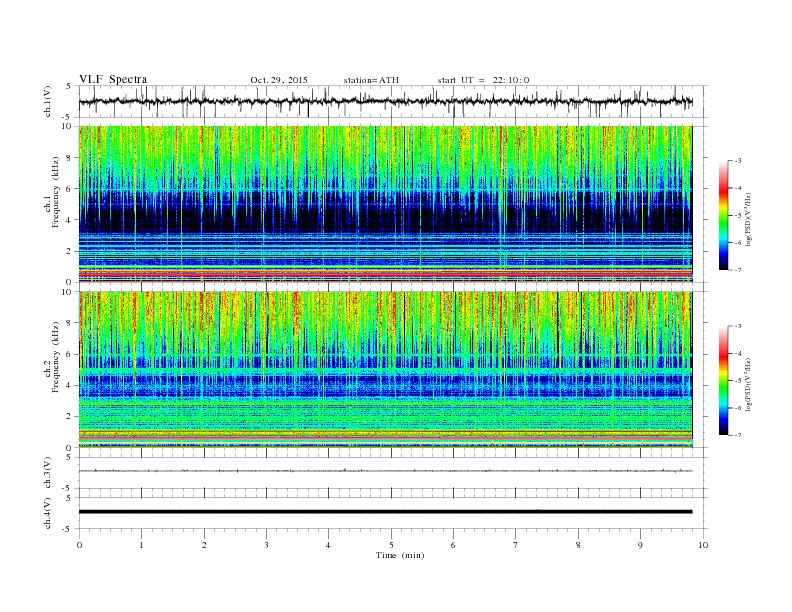Click the "ch.1(V)" waveform axis label
This screenshot has width=792, height=612.
(48, 101)
